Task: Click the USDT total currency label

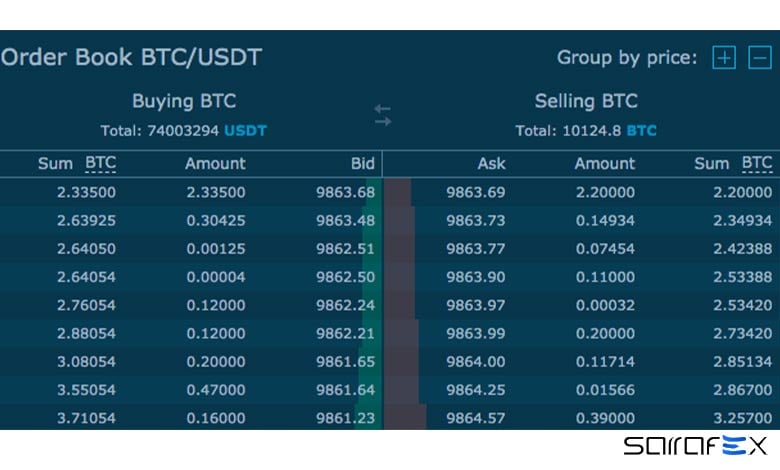Action: [245, 131]
